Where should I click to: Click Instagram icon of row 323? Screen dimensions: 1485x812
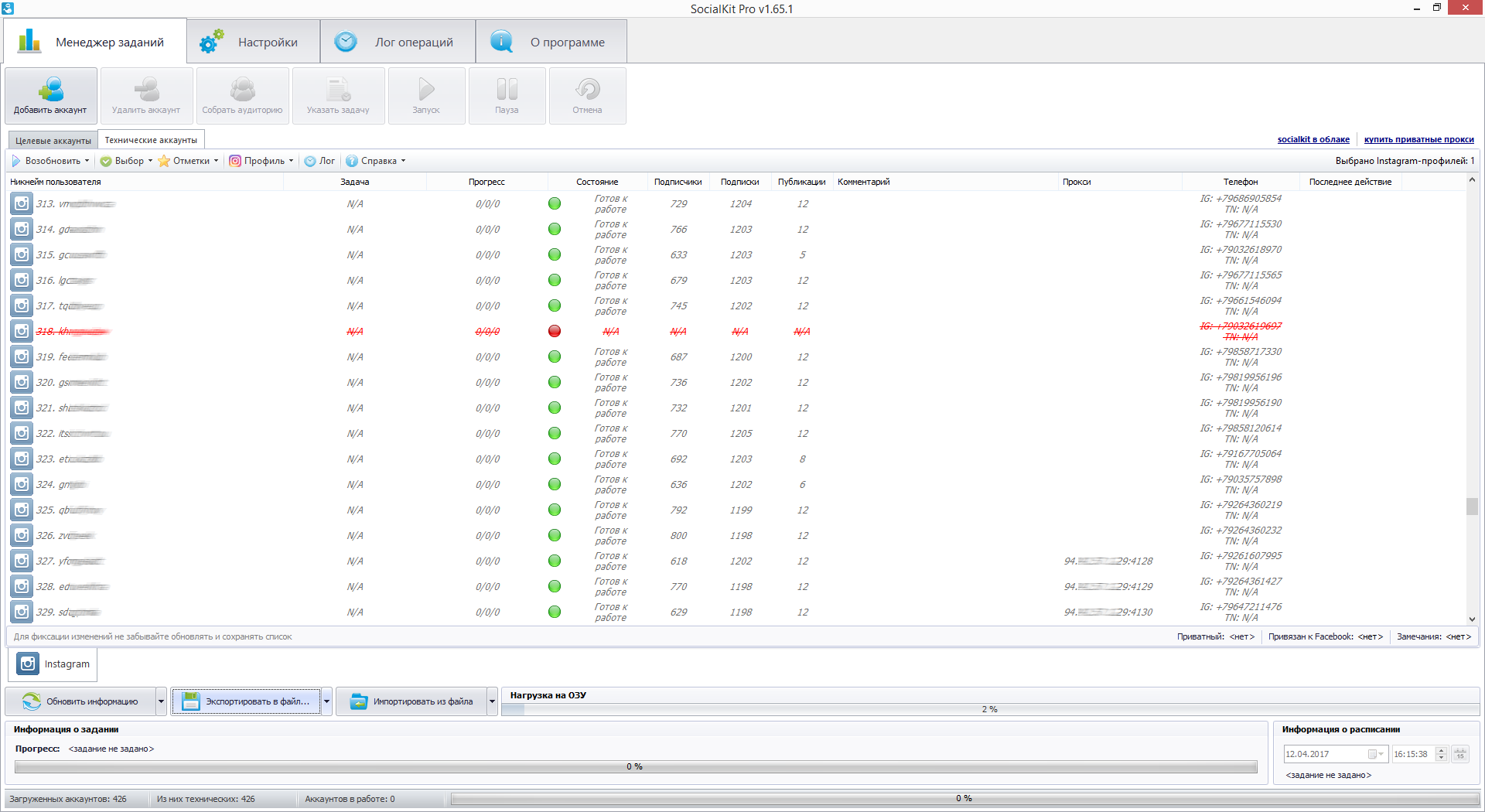pos(22,459)
